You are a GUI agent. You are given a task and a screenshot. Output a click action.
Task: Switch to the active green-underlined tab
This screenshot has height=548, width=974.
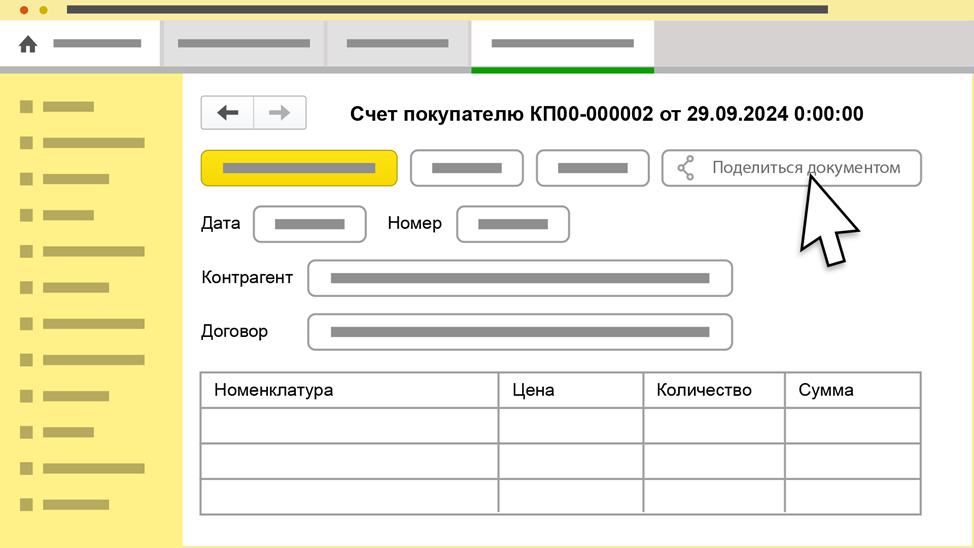[x=562, y=44]
